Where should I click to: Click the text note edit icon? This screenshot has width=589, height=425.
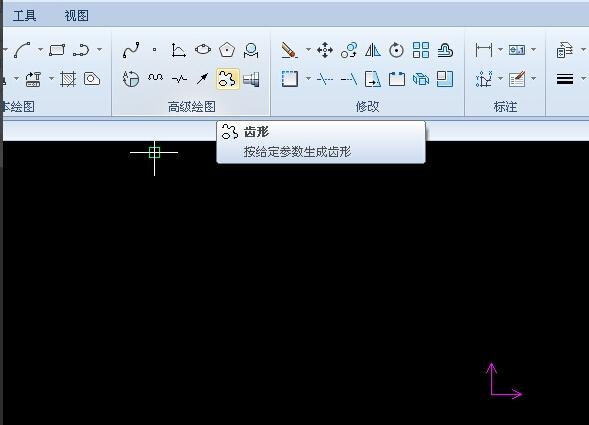517,79
